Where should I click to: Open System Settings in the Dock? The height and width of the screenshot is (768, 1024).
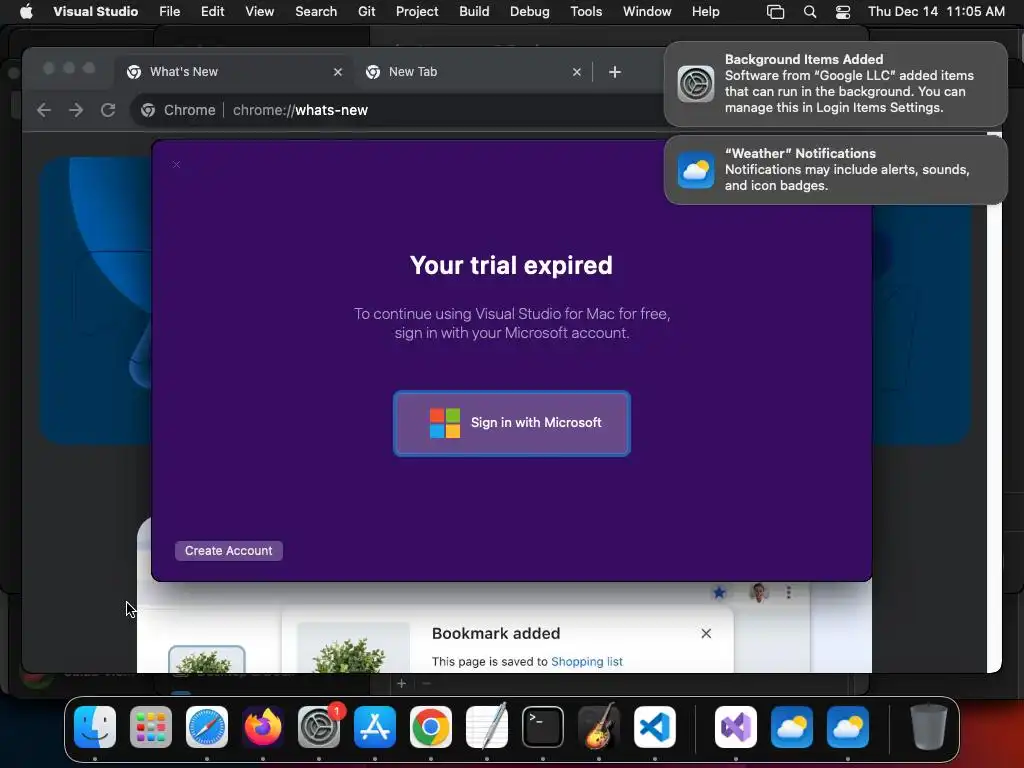click(319, 727)
